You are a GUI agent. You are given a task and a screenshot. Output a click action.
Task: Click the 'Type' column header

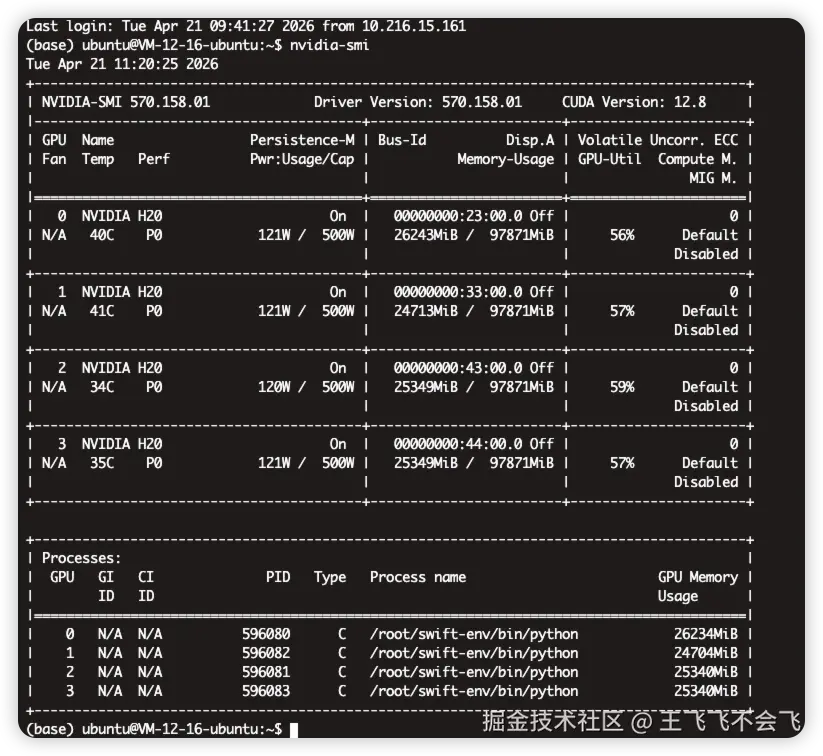(x=330, y=577)
